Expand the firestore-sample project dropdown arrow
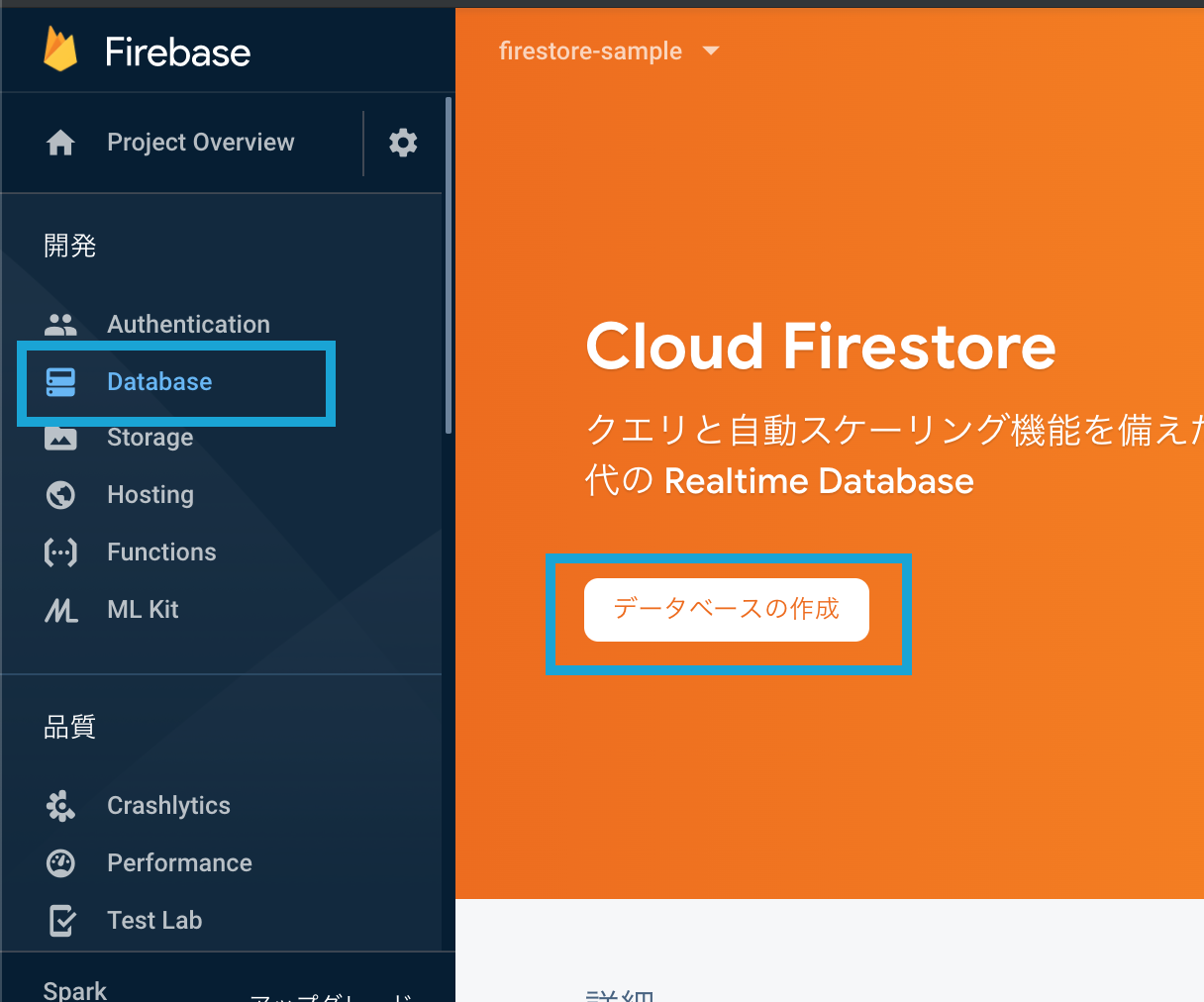 [x=711, y=51]
